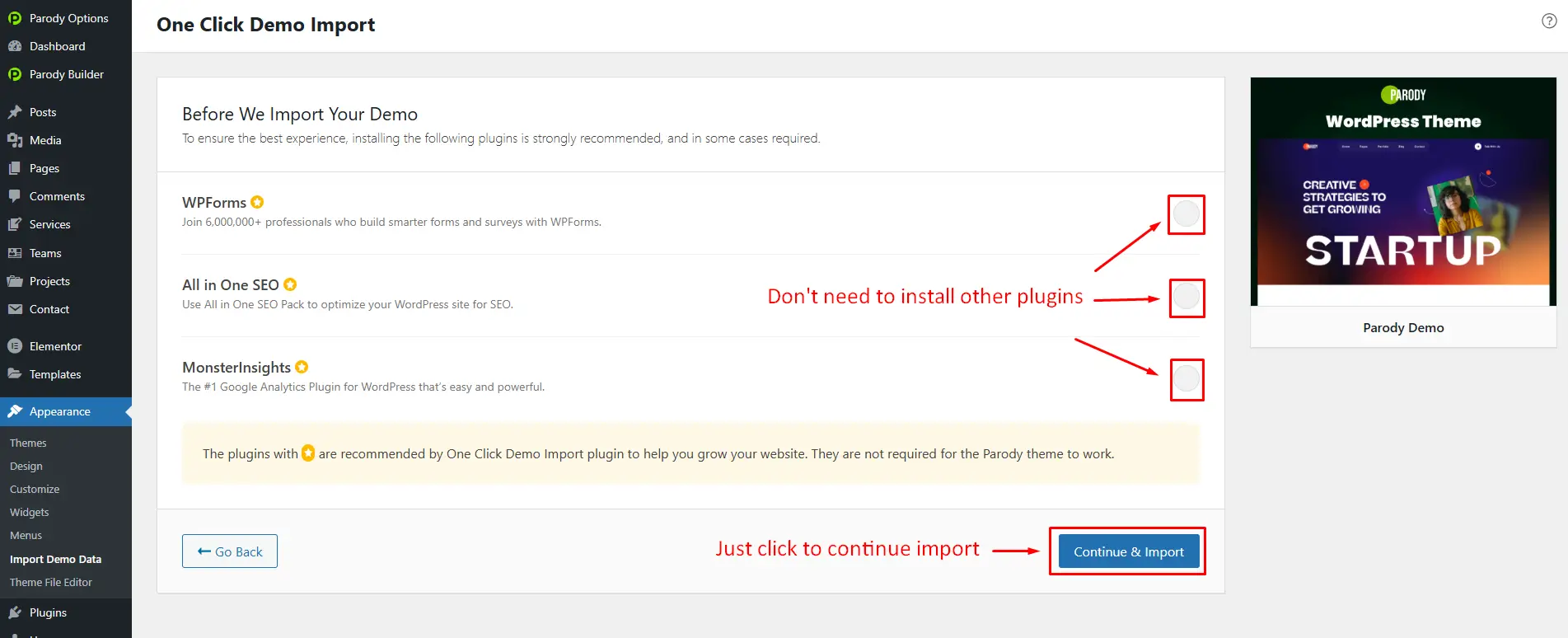The height and width of the screenshot is (638, 1568).
Task: Open Themes under Appearance
Action: 28,443
